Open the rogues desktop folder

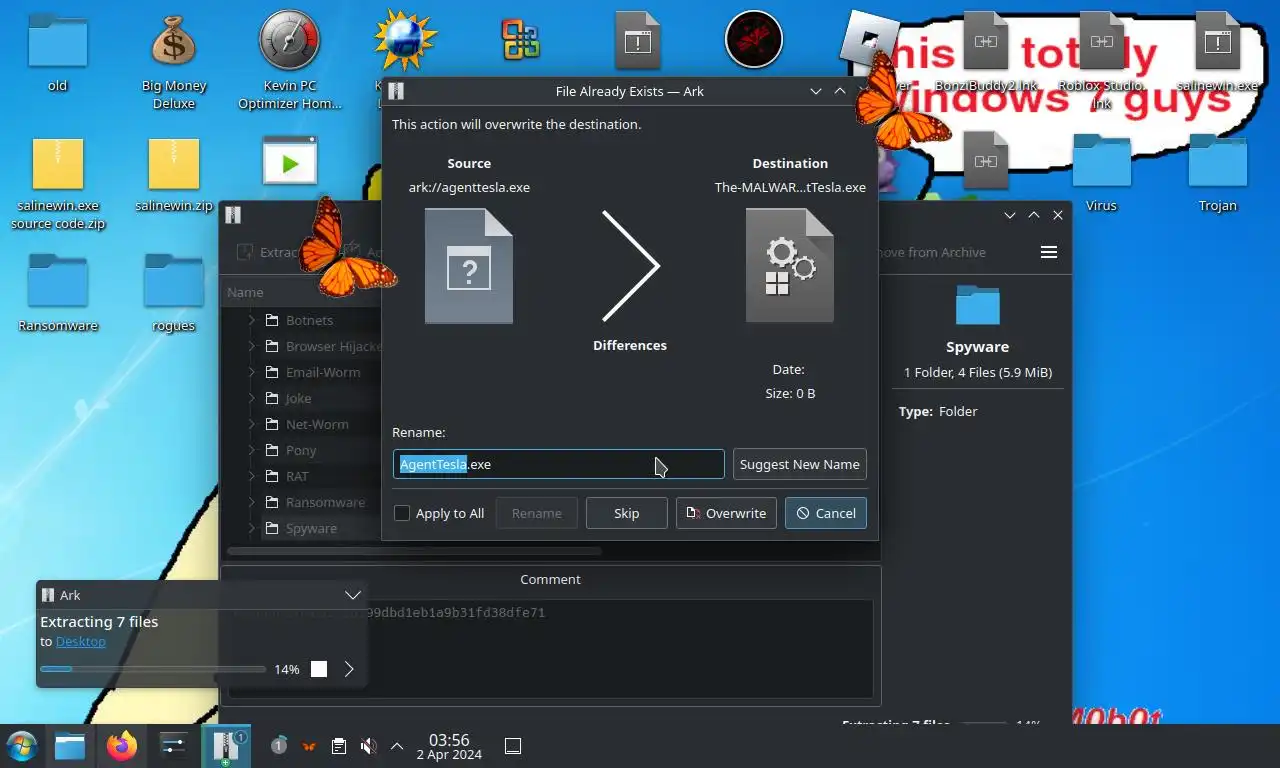174,292
